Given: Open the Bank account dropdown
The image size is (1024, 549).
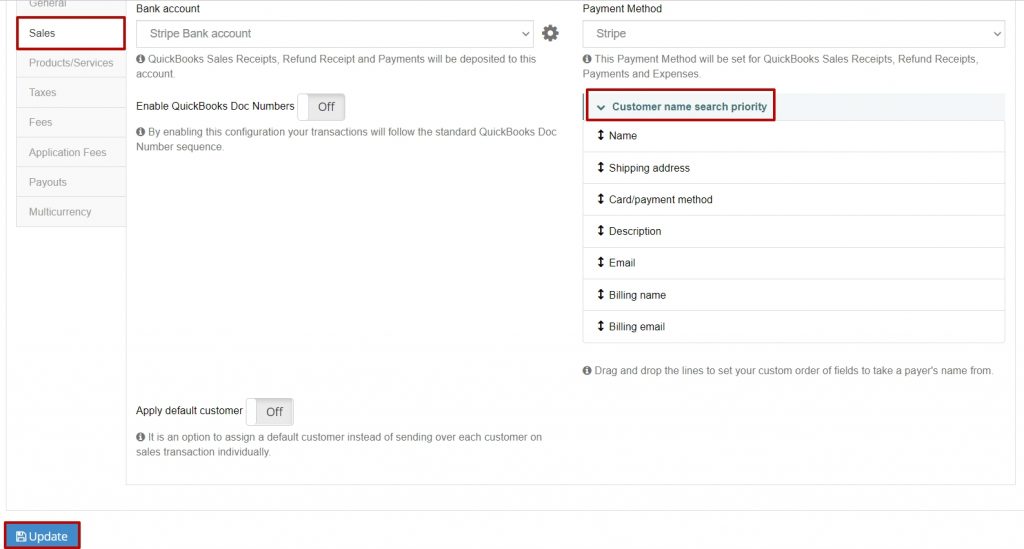Looking at the screenshot, I should pos(334,34).
